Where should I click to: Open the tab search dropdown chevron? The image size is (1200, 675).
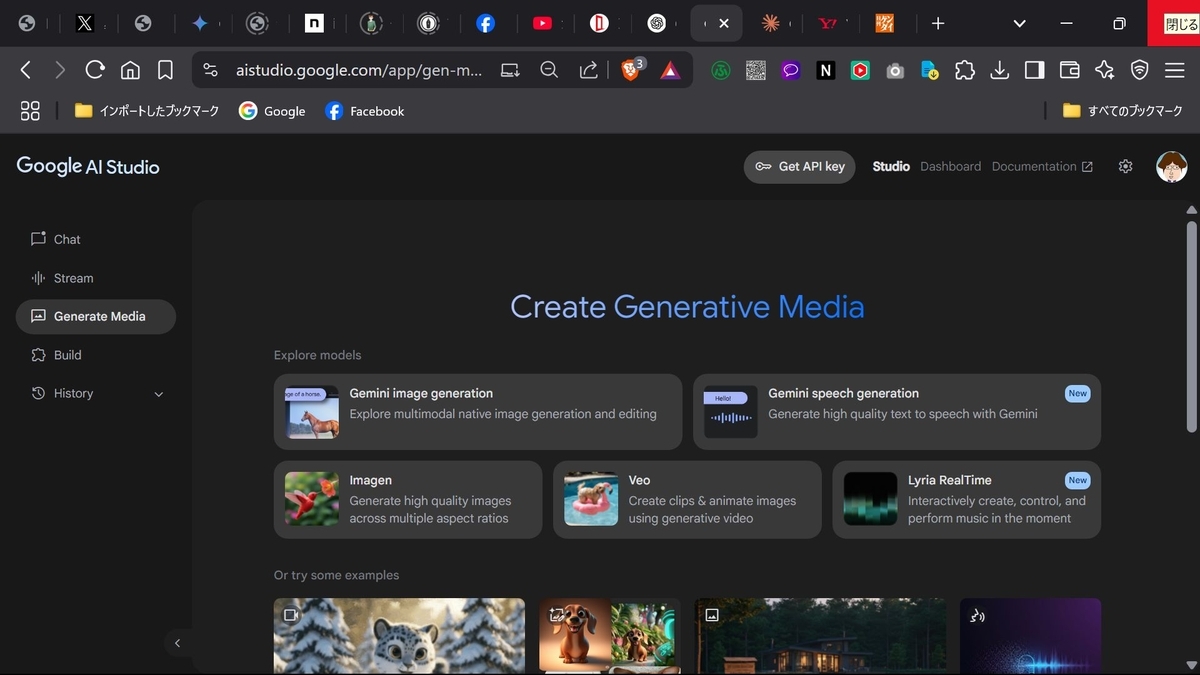(1019, 23)
